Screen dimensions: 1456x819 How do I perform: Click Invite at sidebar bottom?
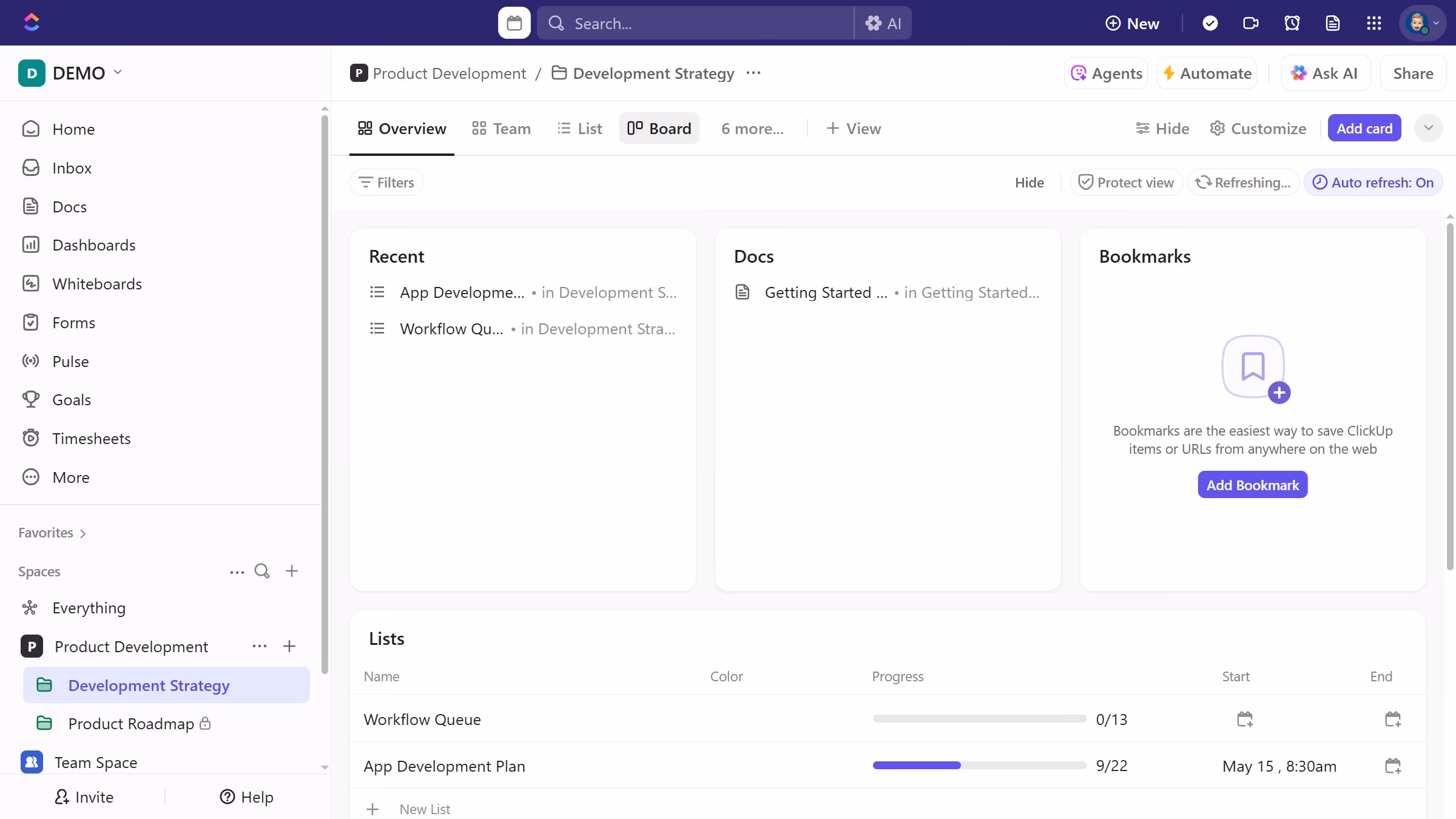click(x=84, y=797)
